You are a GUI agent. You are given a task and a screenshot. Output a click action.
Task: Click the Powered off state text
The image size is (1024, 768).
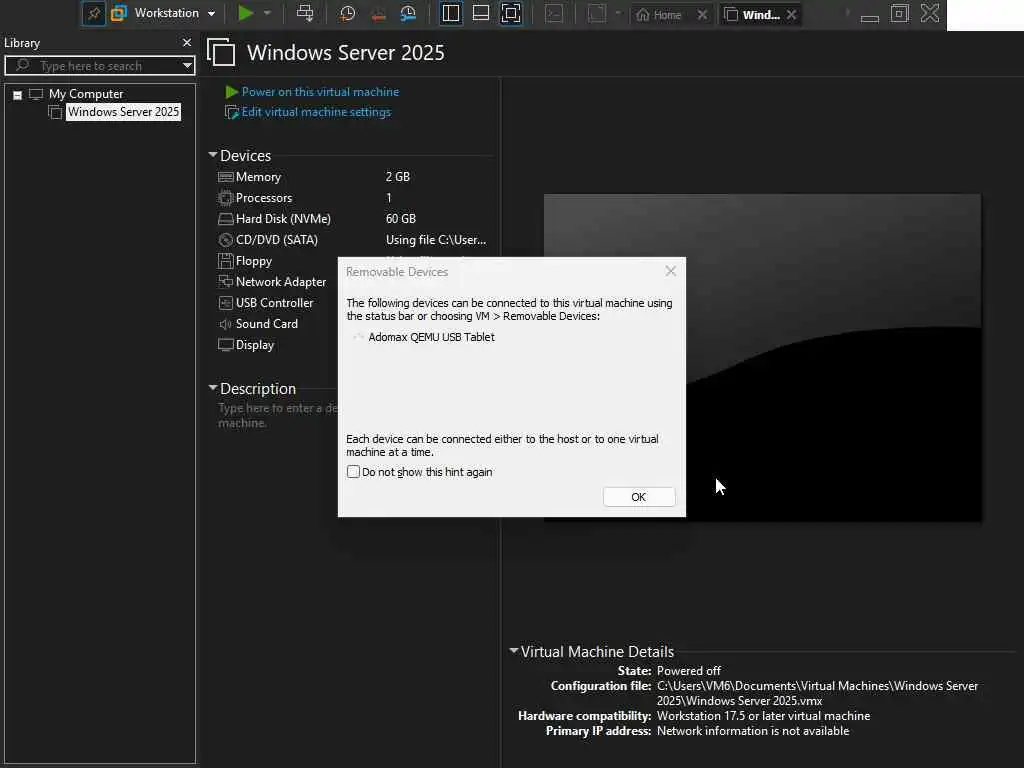(x=688, y=671)
